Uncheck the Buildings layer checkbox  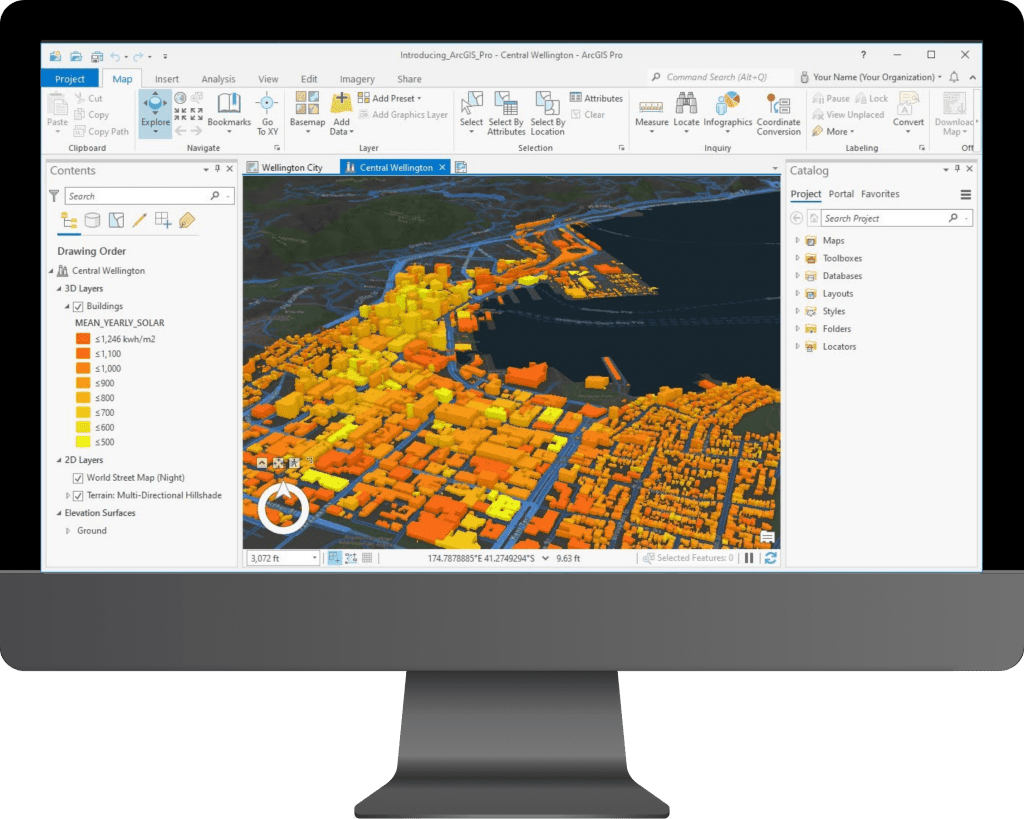78,306
